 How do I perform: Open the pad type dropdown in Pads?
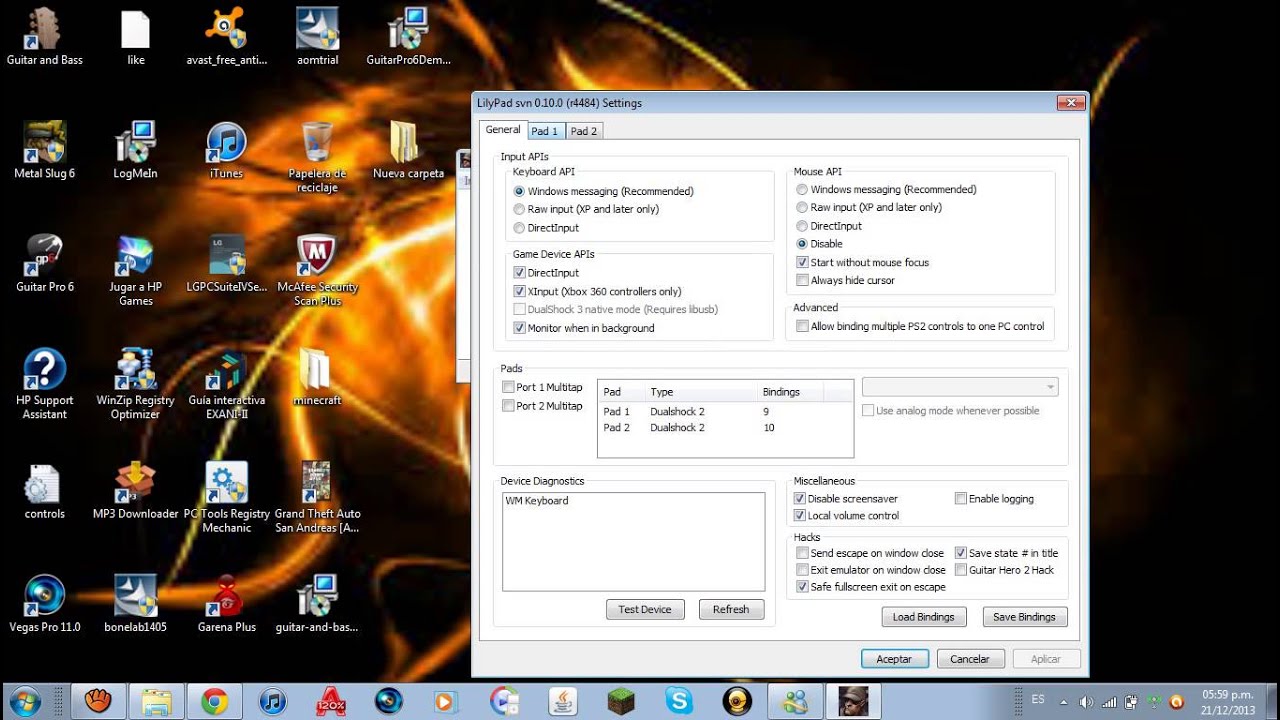[959, 387]
